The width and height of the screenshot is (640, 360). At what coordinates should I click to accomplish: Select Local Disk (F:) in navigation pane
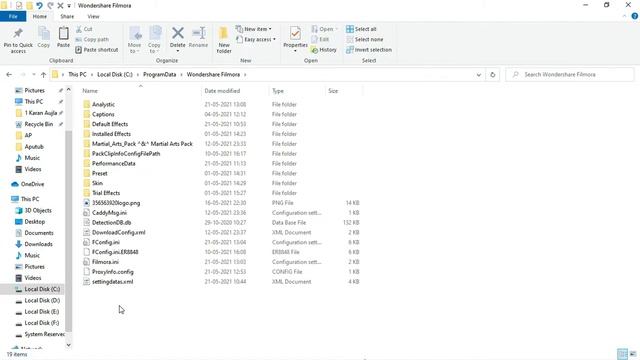click(x=42, y=323)
